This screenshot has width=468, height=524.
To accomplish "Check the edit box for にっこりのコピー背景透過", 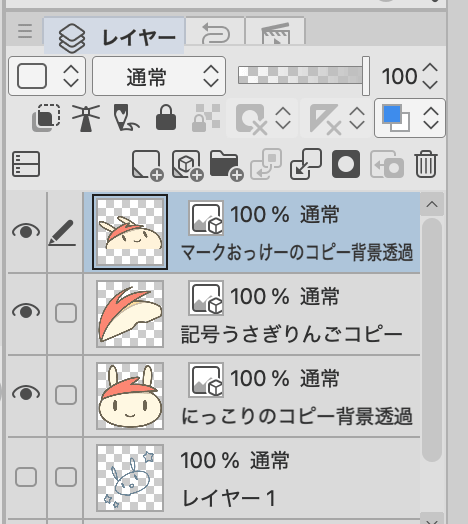I will point(66,395).
